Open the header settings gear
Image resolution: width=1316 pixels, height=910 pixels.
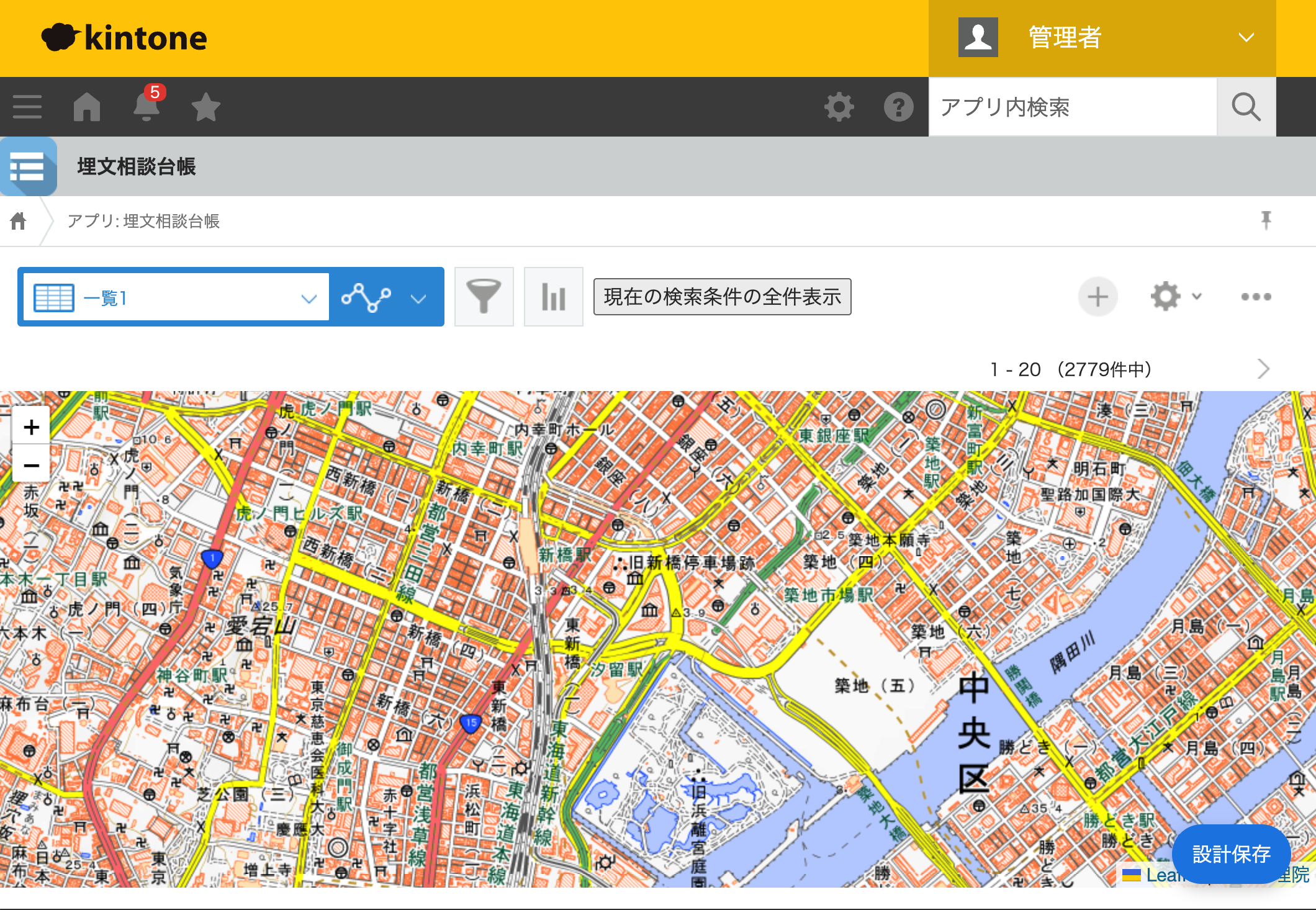(839, 107)
